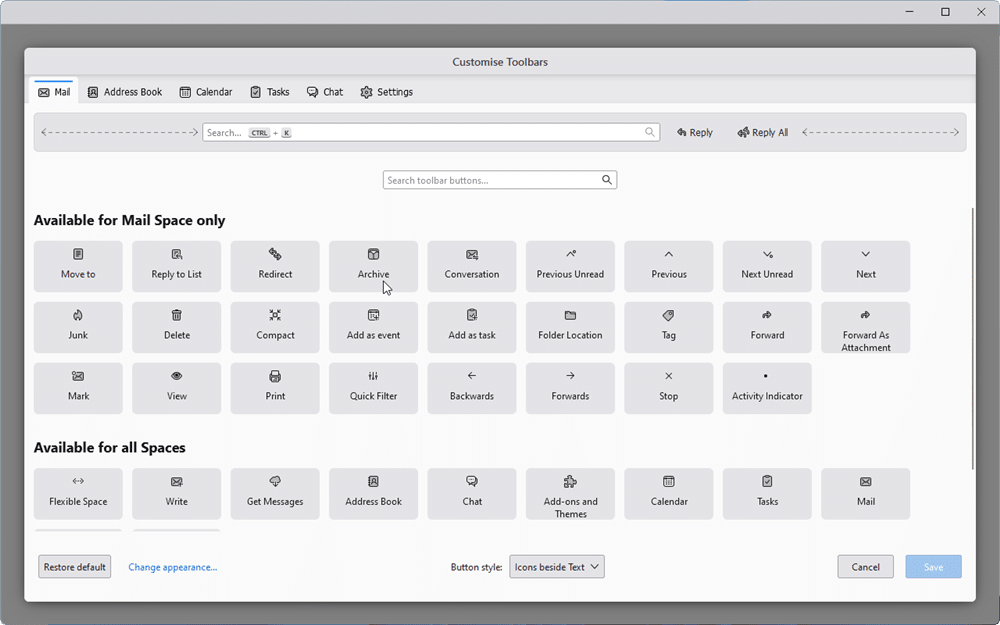Click the Write message icon
This screenshot has height=625, width=1000.
click(x=176, y=493)
